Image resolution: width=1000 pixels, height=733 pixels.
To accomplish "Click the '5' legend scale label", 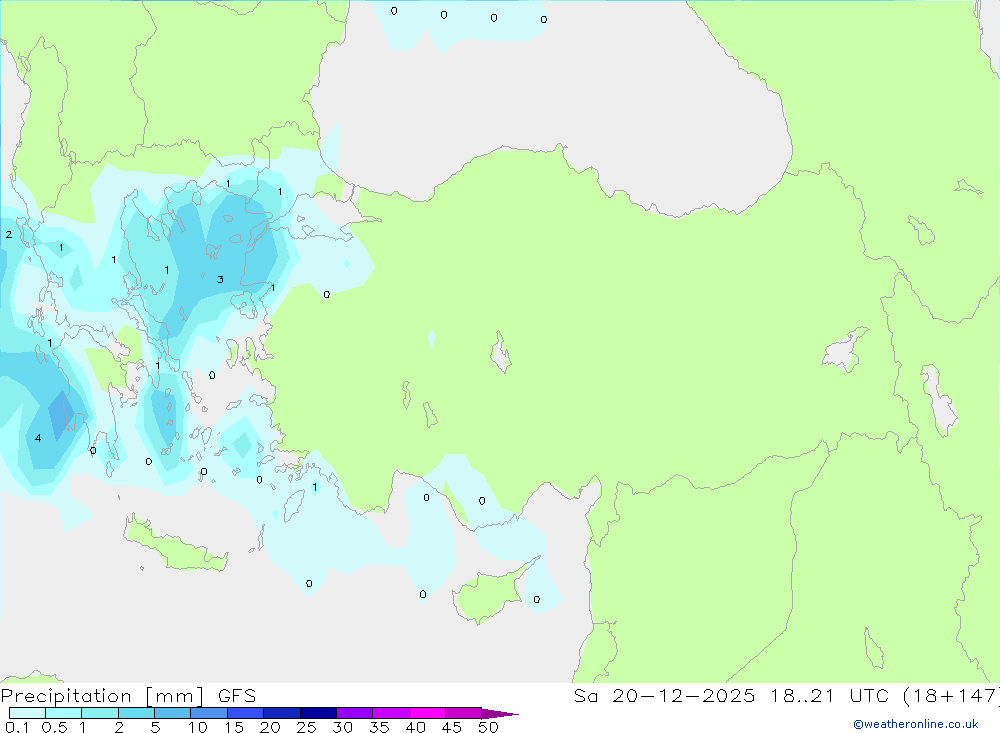I will (x=155, y=727).
